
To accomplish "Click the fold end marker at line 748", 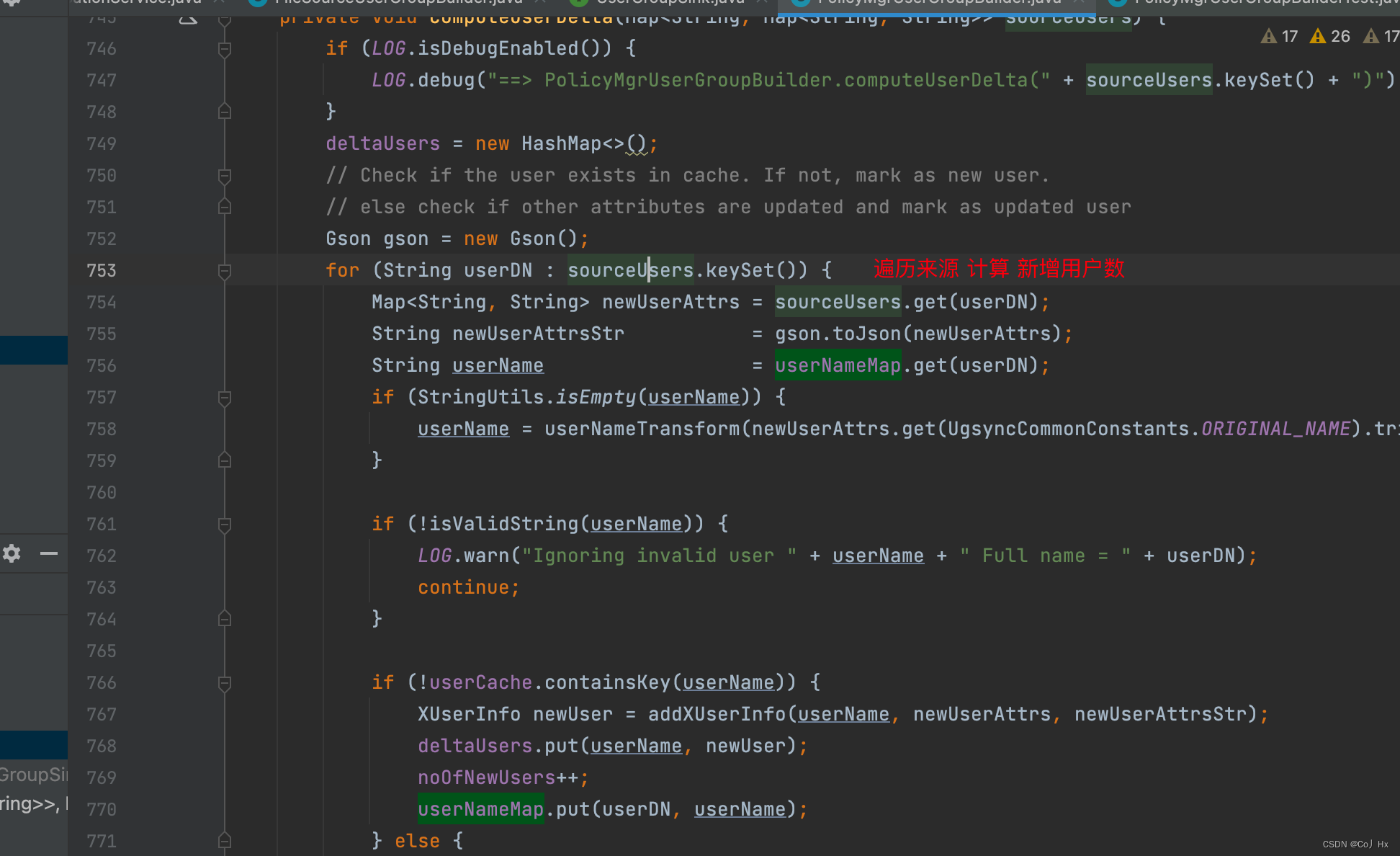I will click(x=225, y=112).
